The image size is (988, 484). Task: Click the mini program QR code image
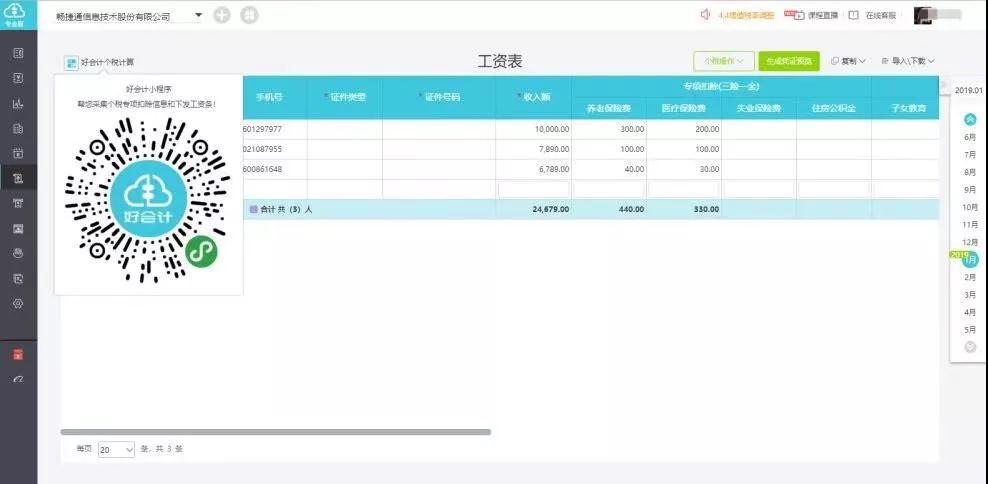pos(148,199)
